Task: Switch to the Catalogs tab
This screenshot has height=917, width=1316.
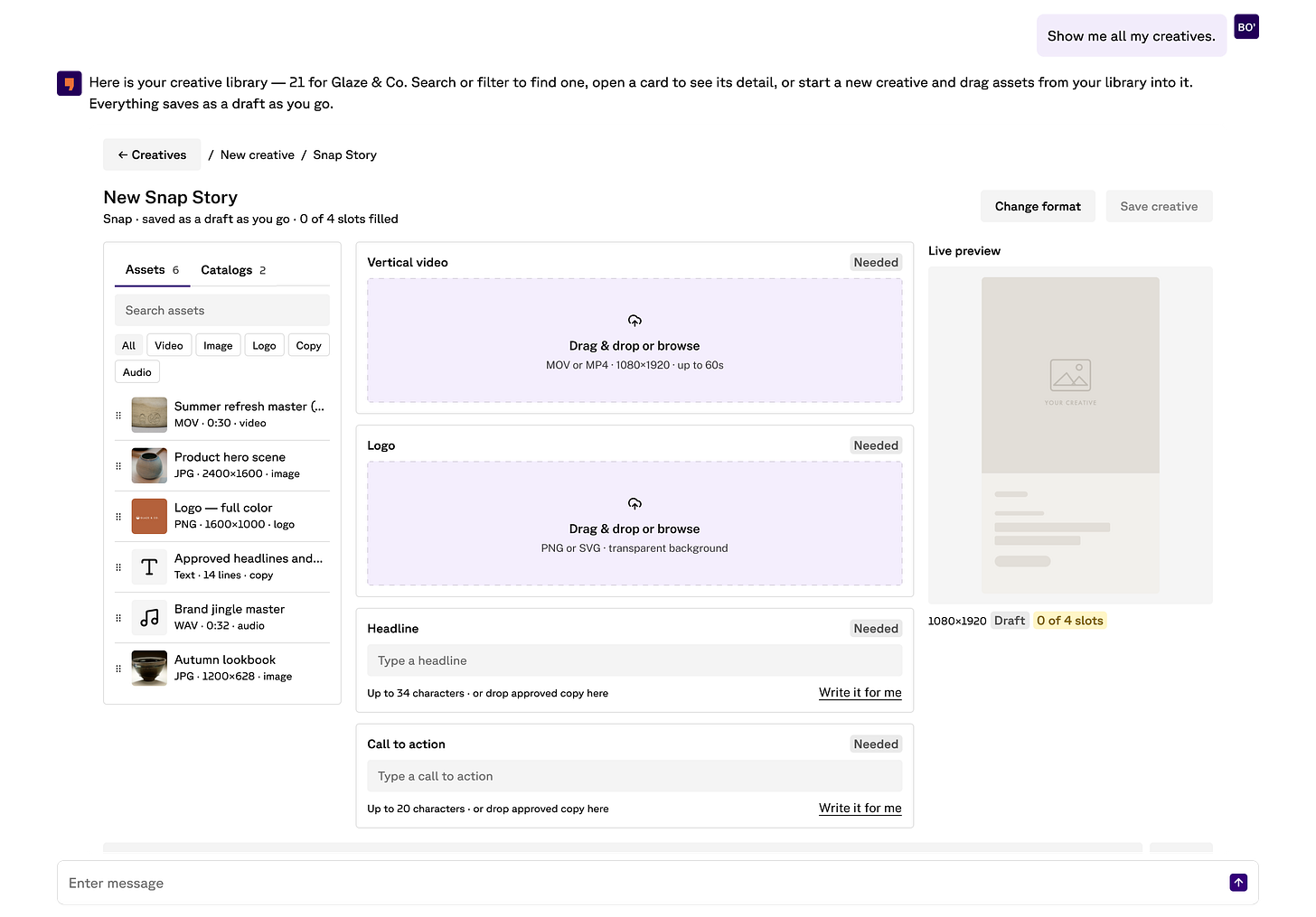Action: point(233,270)
